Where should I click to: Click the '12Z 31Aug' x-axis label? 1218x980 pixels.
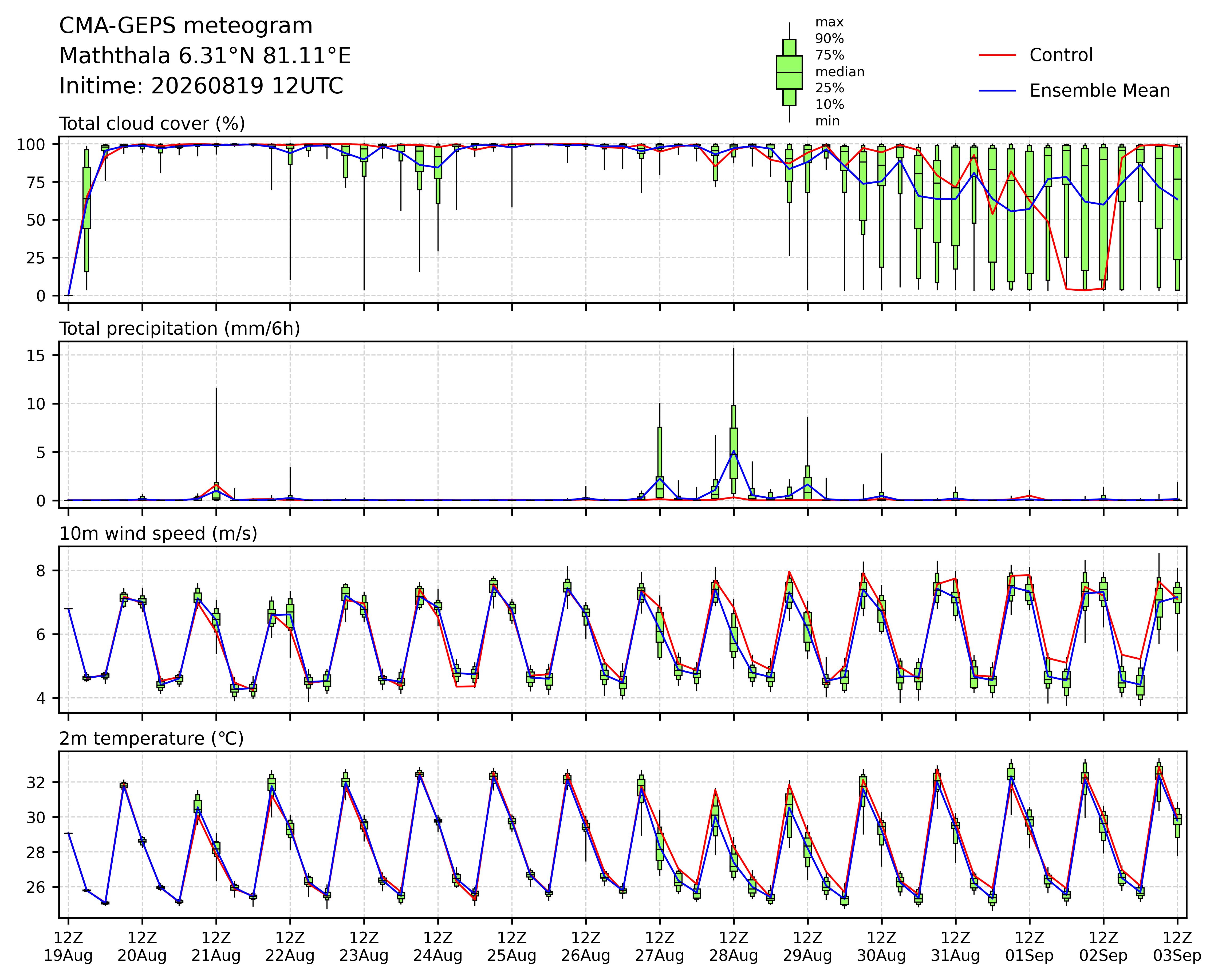pyautogui.click(x=955, y=947)
